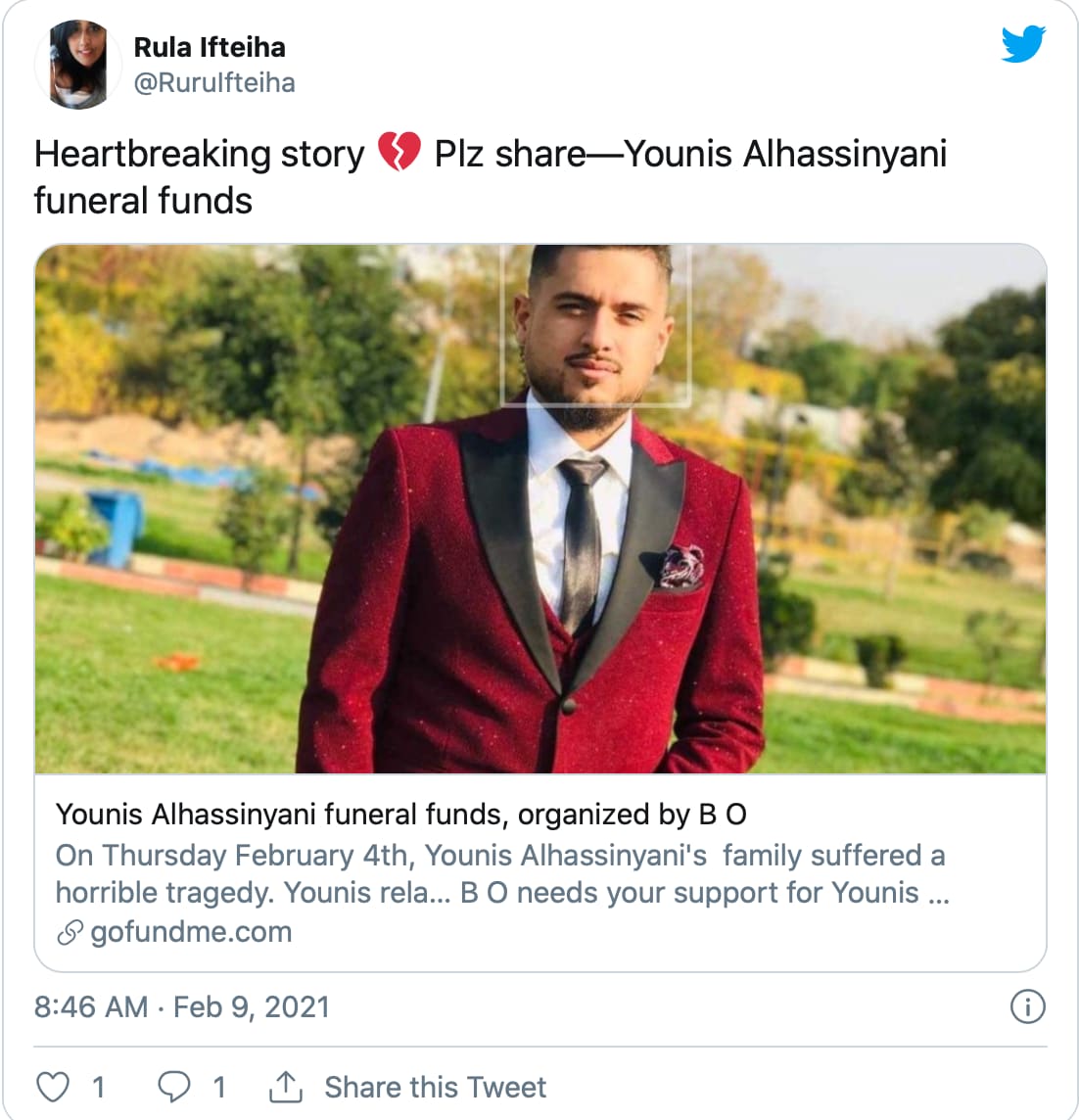Like the tweet with the heart icon

click(x=53, y=1087)
